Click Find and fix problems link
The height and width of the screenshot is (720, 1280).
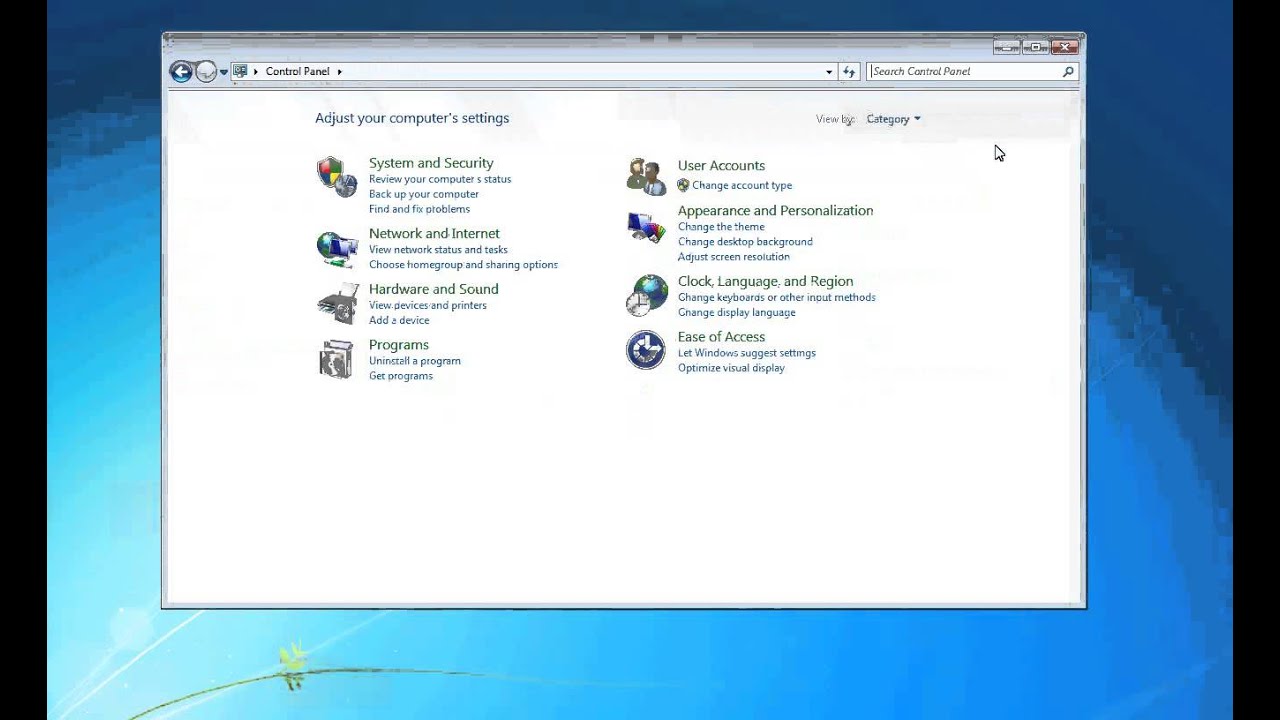(419, 209)
